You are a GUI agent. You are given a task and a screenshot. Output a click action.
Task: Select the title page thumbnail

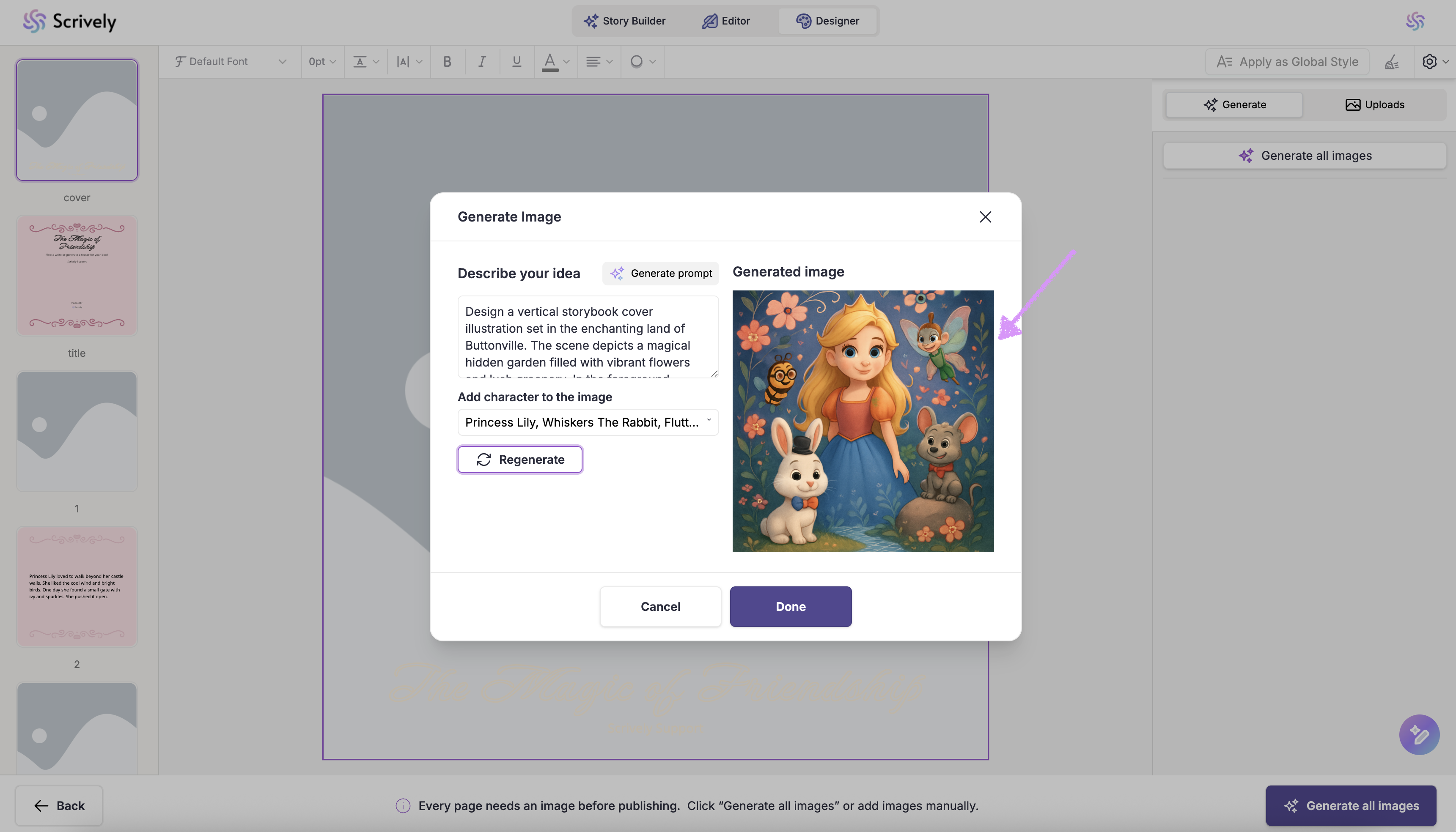coord(77,275)
